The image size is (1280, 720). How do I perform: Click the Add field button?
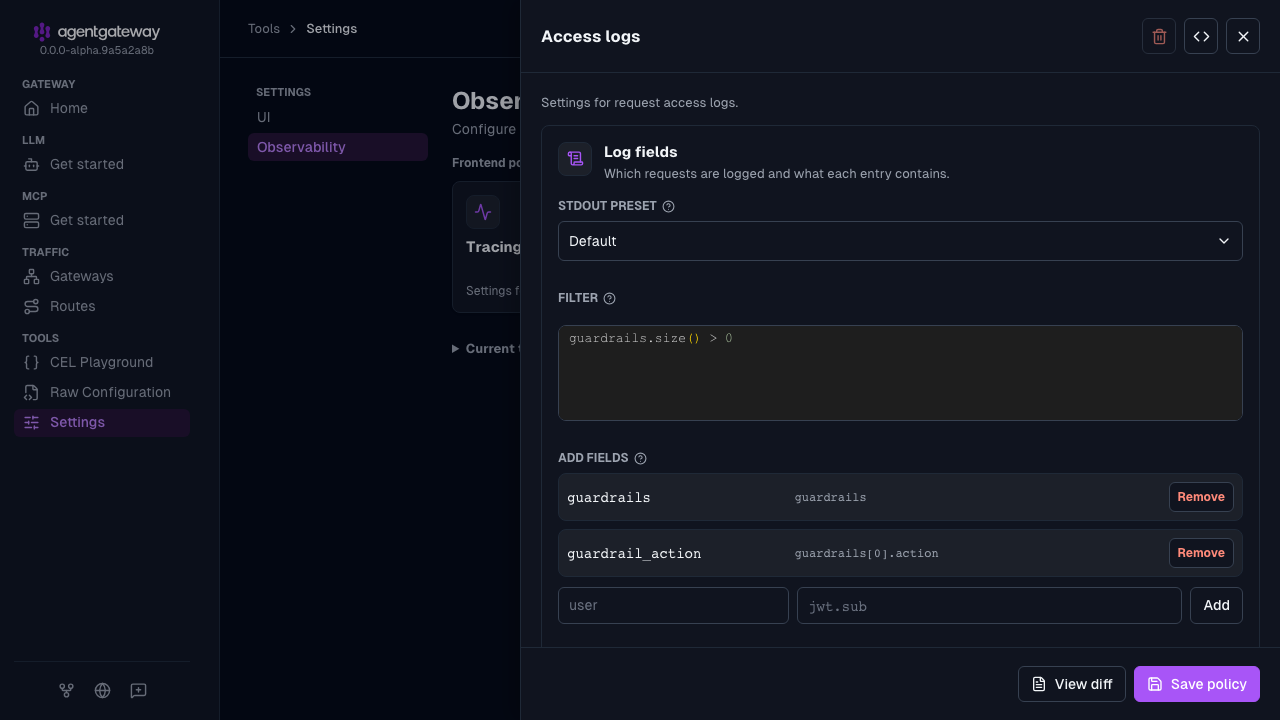(x=1216, y=605)
